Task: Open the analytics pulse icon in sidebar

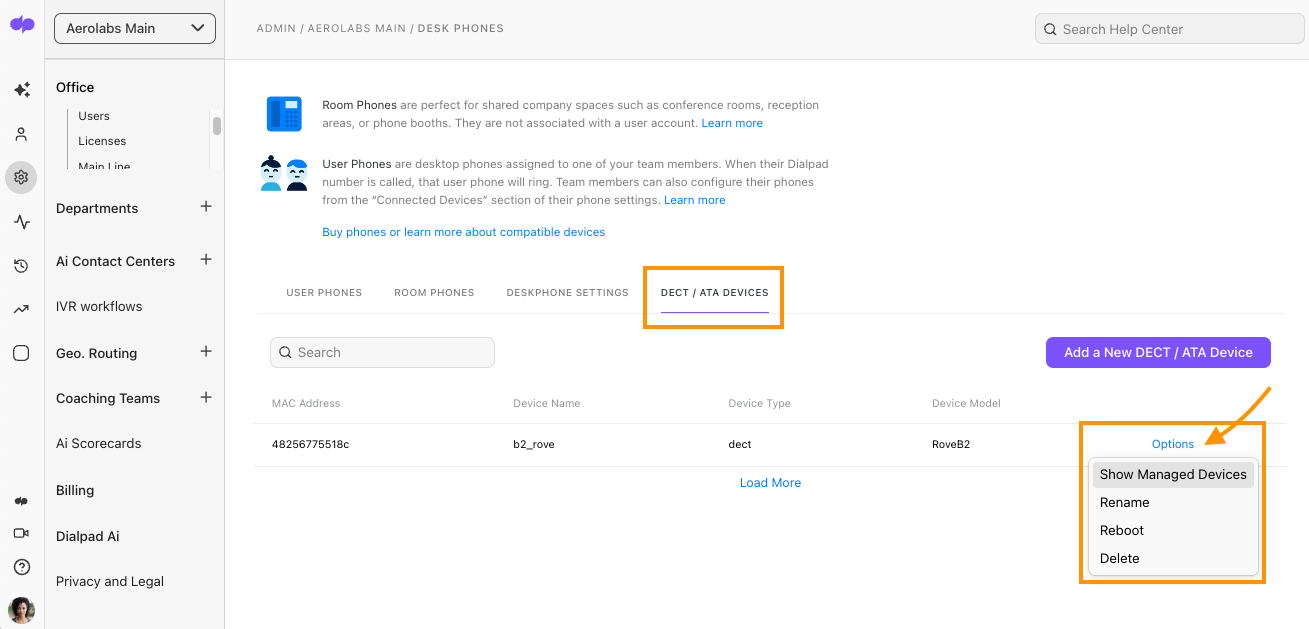Action: (x=21, y=222)
